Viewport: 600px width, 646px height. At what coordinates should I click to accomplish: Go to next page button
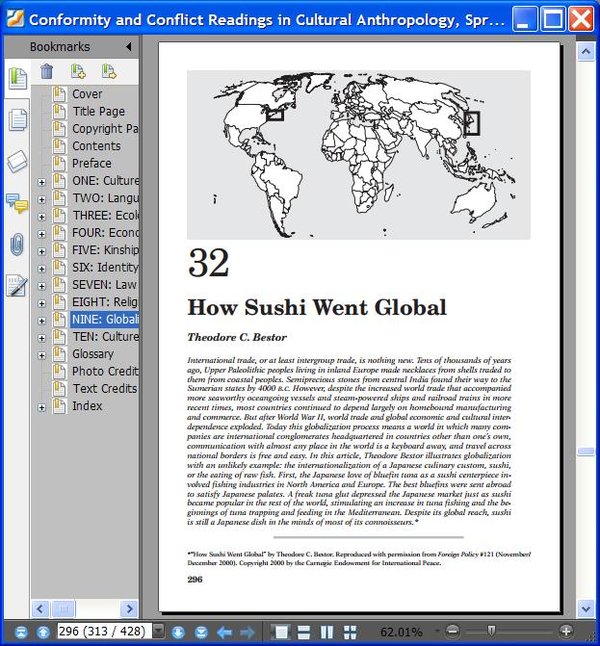(178, 632)
